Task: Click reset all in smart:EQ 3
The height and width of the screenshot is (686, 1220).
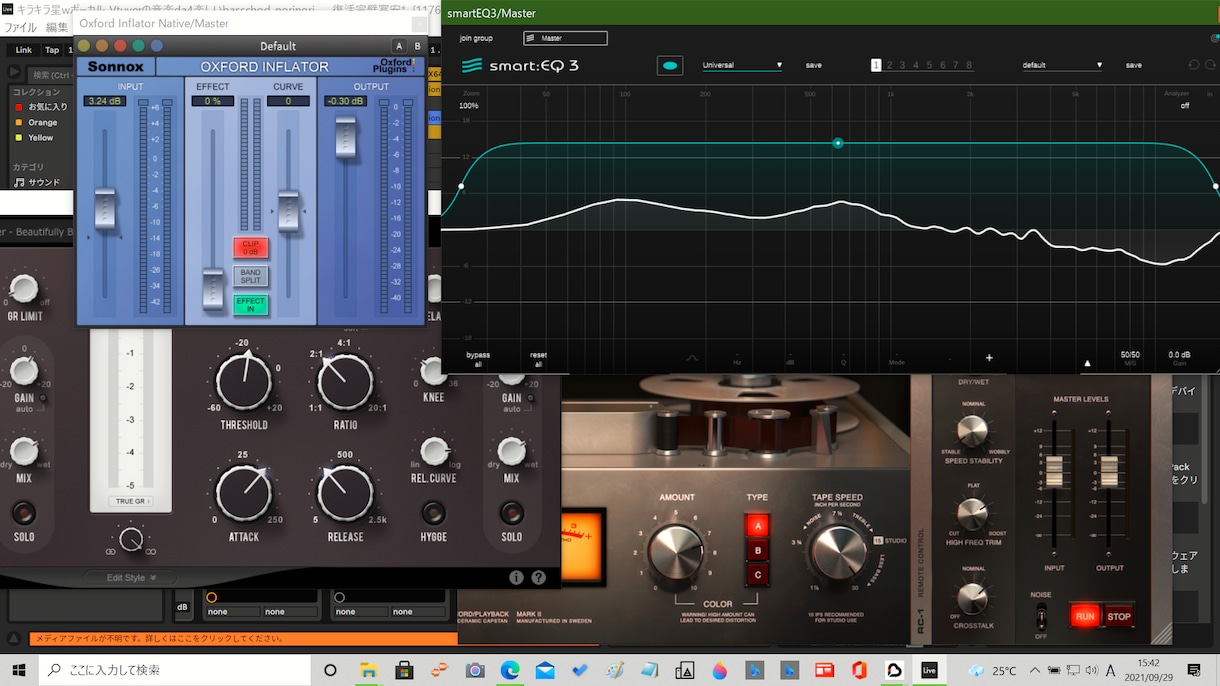Action: 538,359
